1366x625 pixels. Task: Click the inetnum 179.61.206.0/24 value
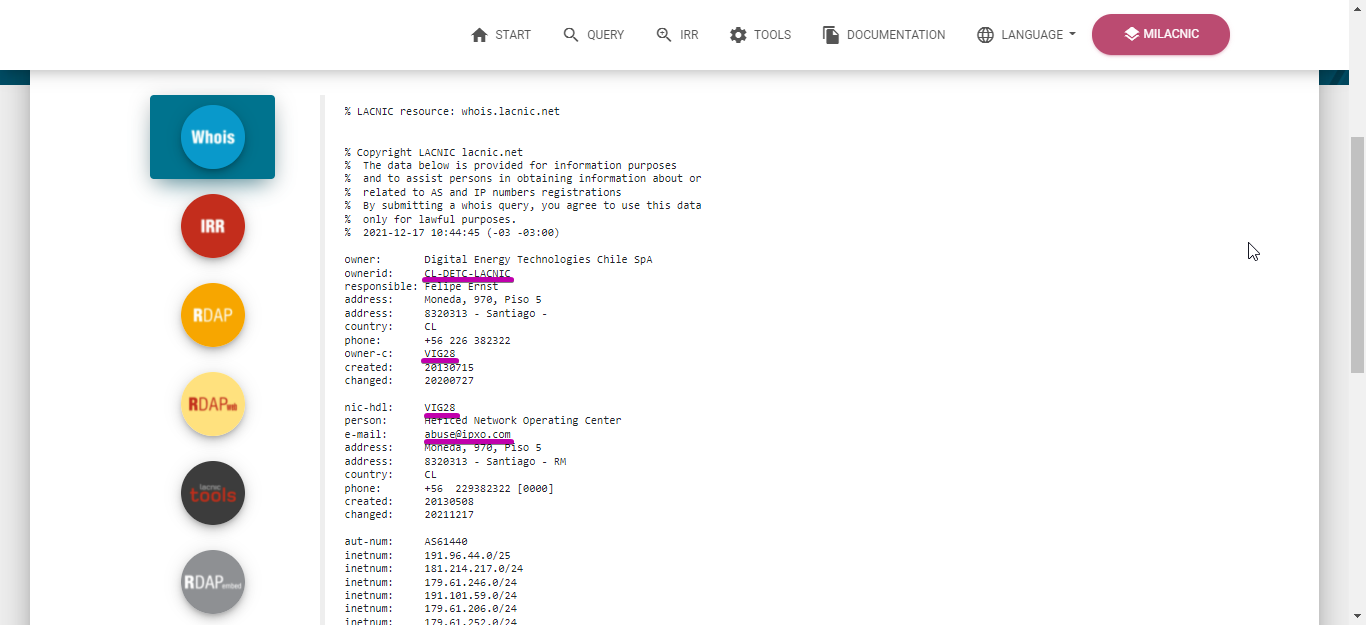coord(470,609)
